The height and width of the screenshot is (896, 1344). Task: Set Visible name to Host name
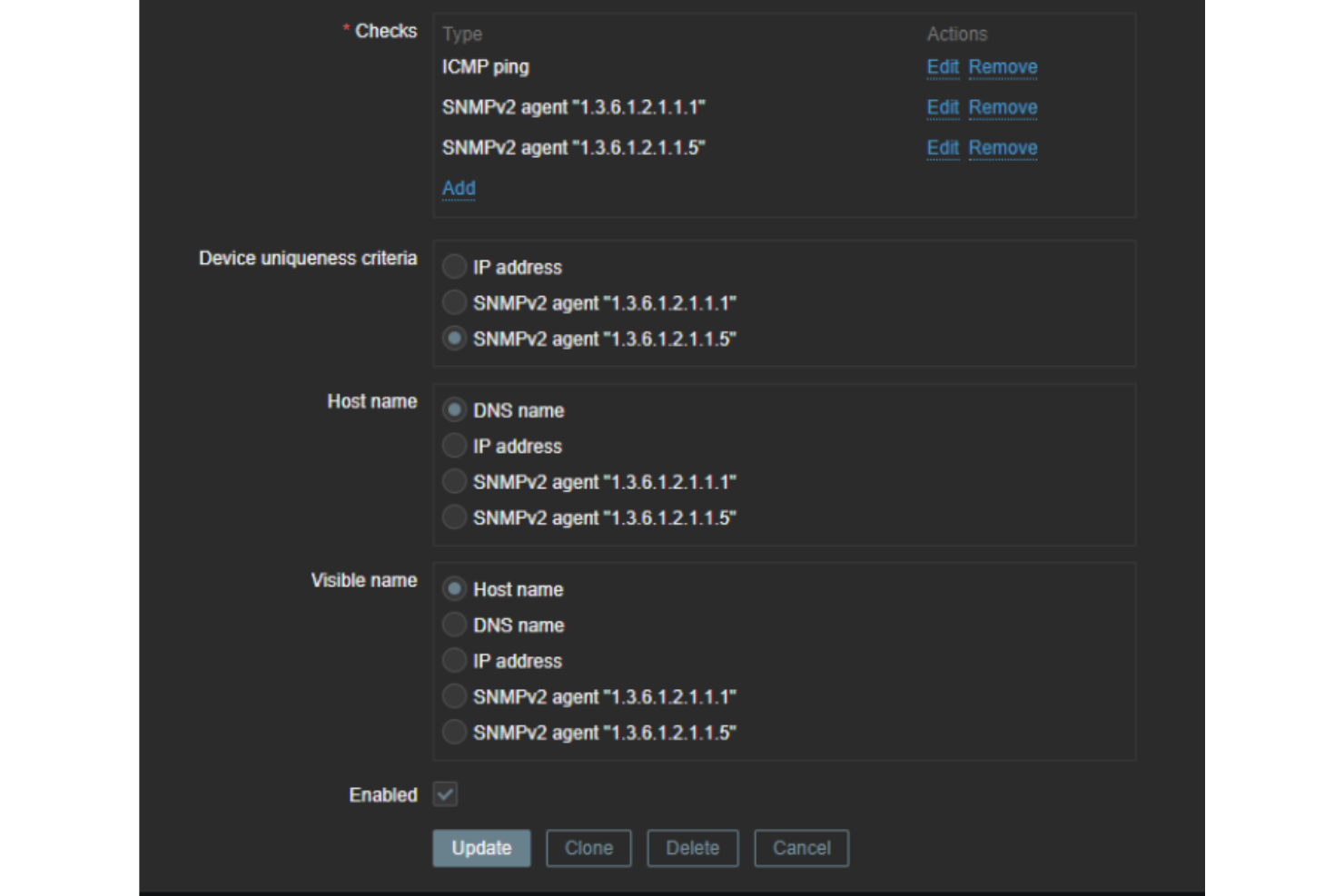[453, 589]
